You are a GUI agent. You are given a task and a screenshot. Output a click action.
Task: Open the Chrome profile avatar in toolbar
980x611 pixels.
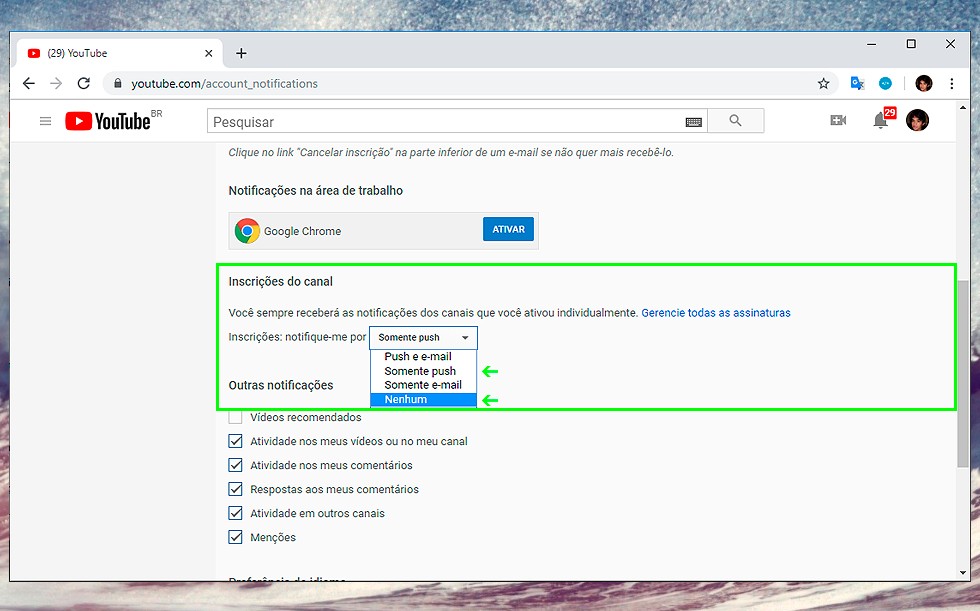tap(924, 83)
